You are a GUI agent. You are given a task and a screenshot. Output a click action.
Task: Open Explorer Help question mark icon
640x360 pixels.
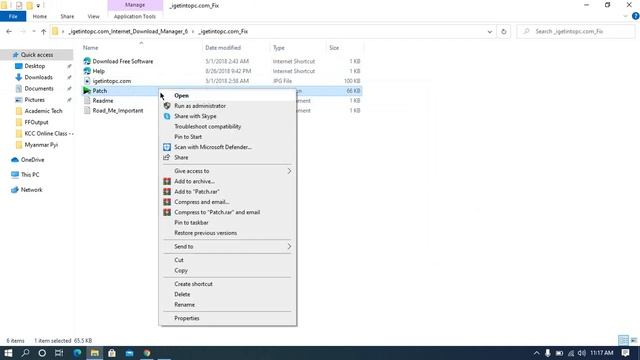tap(635, 16)
